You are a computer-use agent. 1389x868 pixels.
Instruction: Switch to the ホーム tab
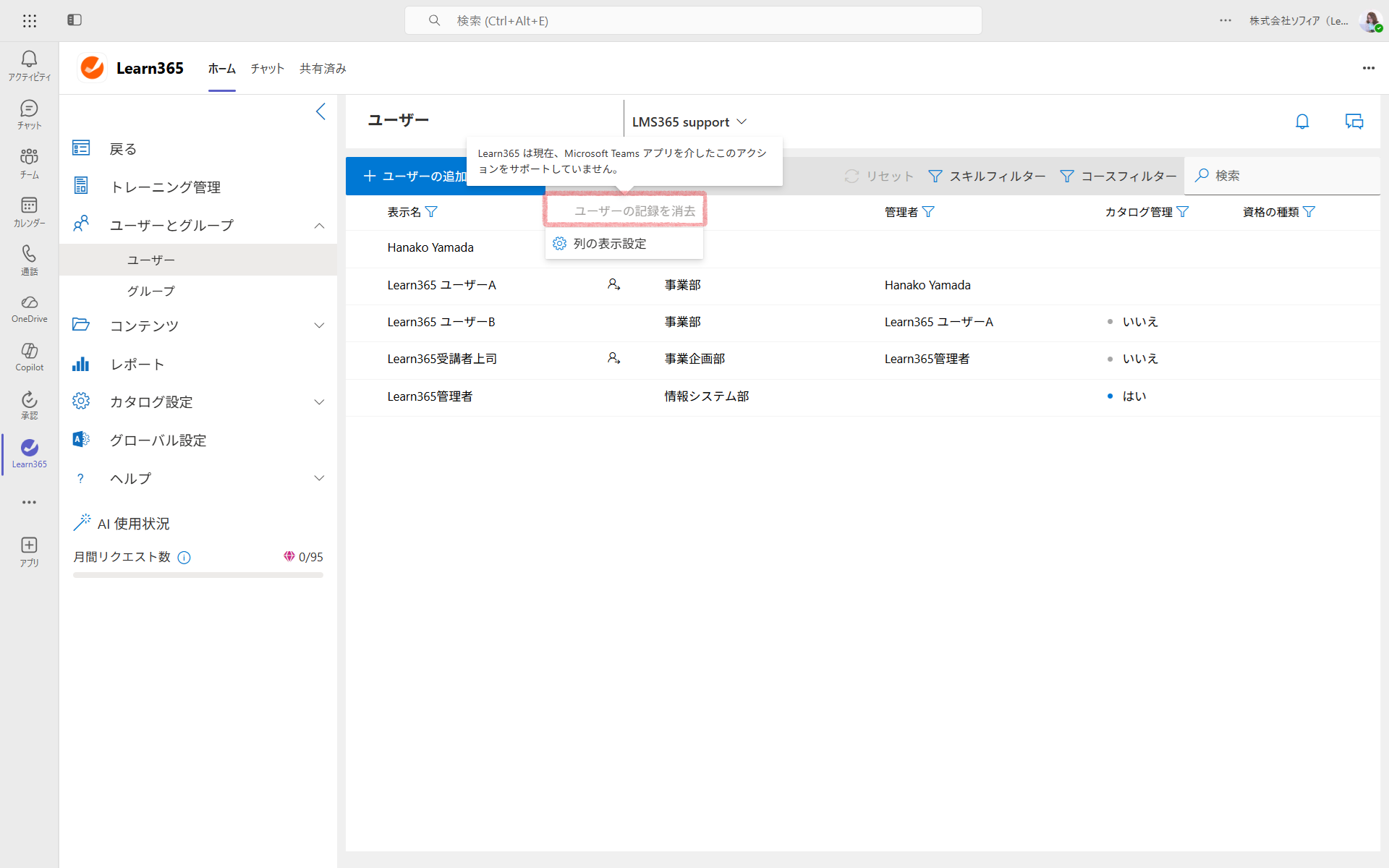click(222, 69)
